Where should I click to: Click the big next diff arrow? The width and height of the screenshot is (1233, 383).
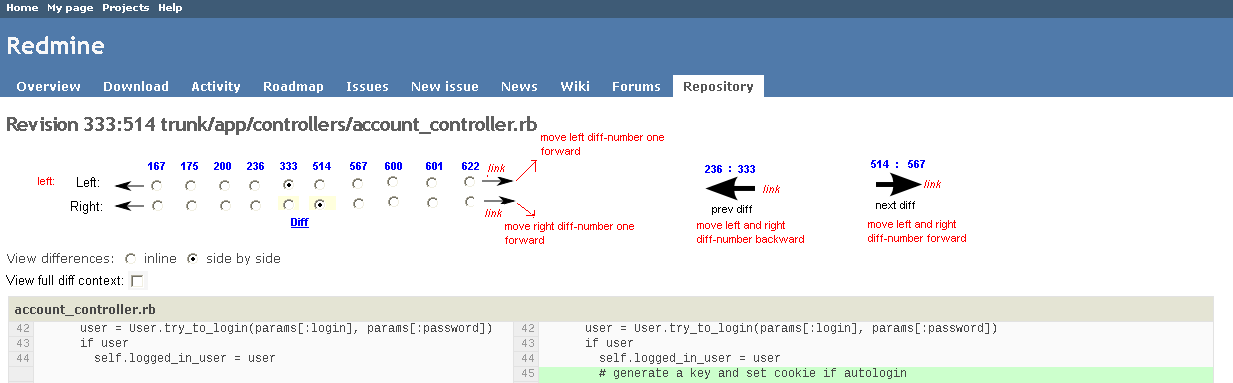point(898,185)
